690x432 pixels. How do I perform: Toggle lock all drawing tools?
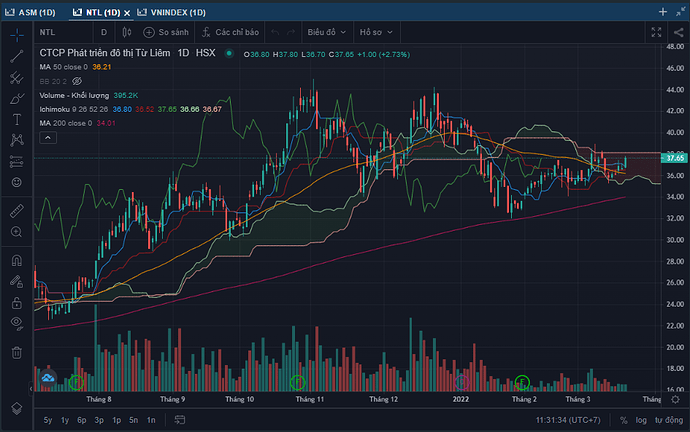[x=16, y=301]
